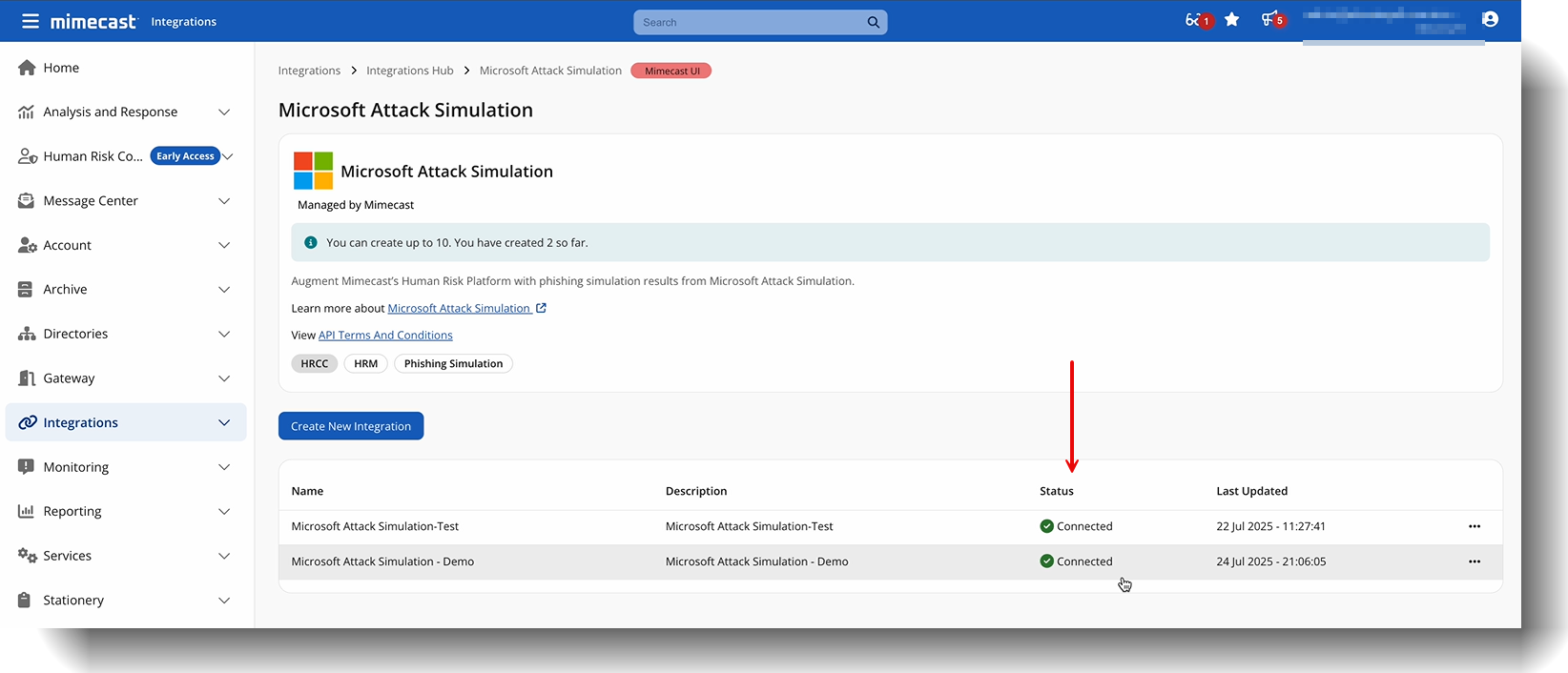Image resolution: width=1568 pixels, height=673 pixels.
Task: Follow the Microsoft Attack Simulation learn-more link
Action: (459, 309)
